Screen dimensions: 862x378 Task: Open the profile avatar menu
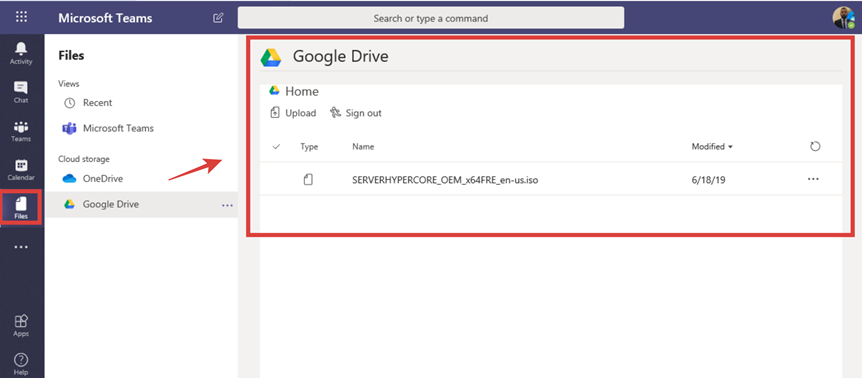pos(843,18)
